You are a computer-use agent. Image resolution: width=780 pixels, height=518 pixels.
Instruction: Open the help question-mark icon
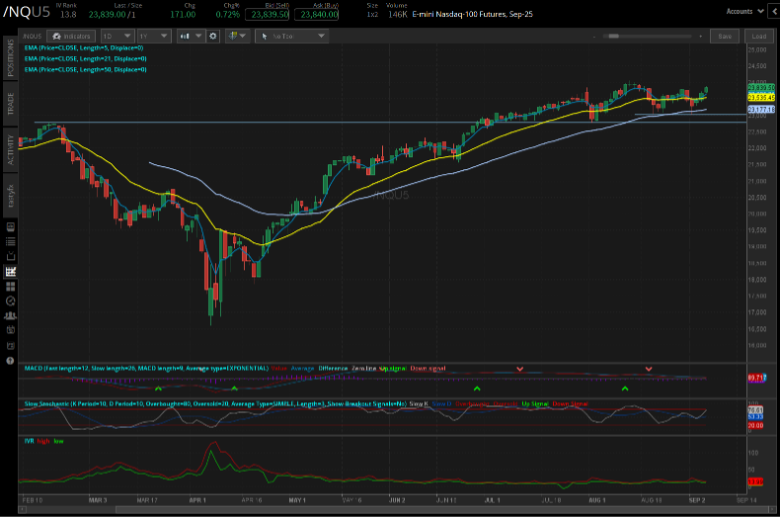click(x=10, y=361)
